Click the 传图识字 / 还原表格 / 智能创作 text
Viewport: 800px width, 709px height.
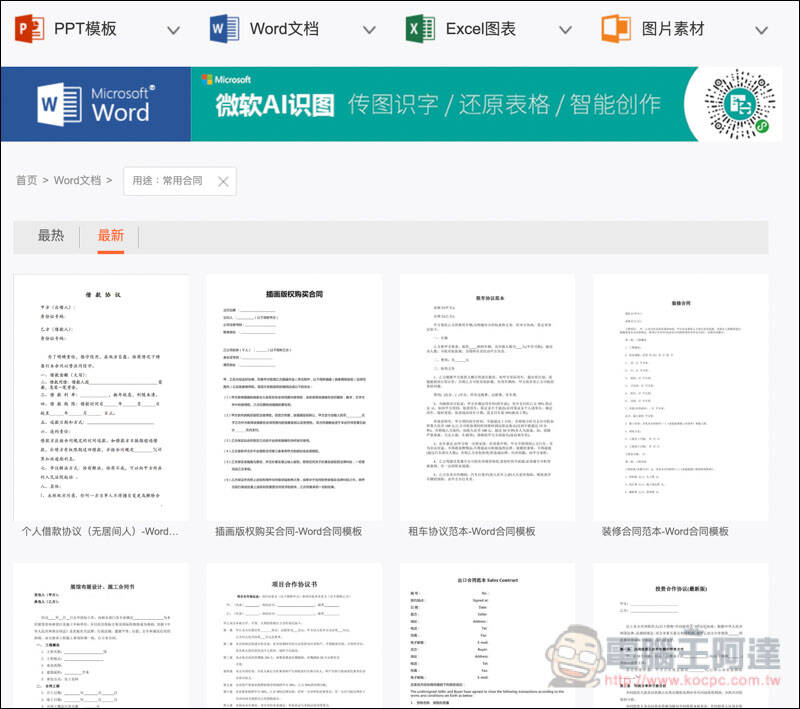point(505,105)
